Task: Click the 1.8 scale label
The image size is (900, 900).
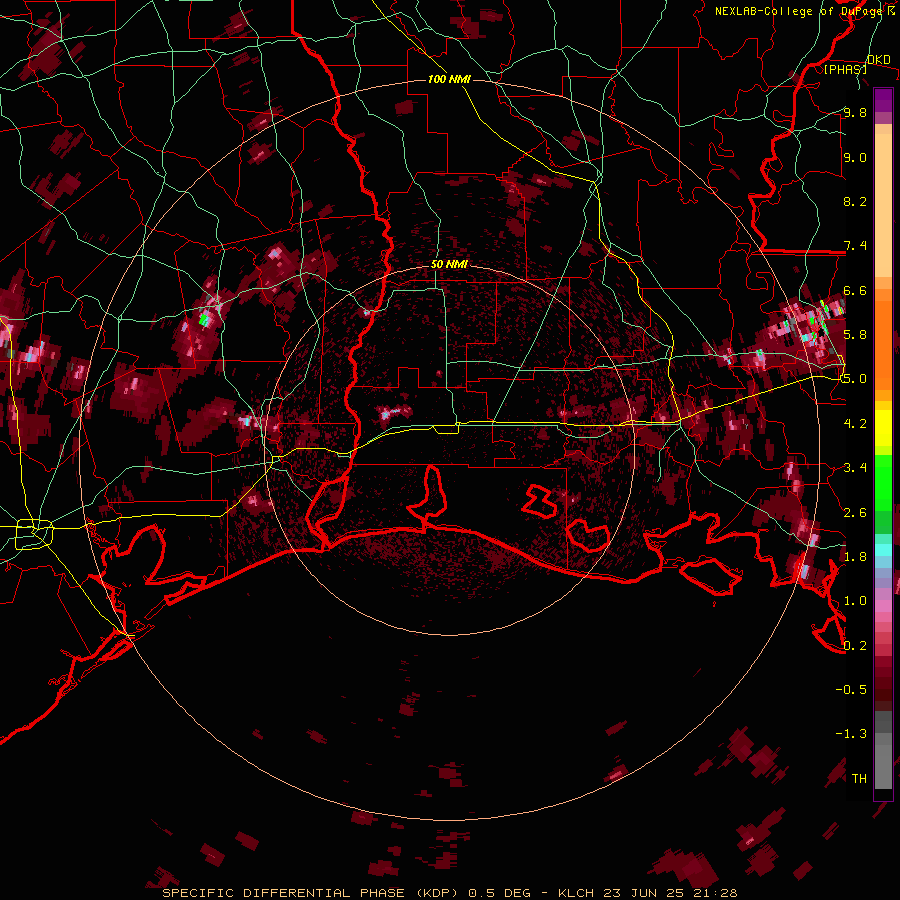Action: click(x=855, y=557)
